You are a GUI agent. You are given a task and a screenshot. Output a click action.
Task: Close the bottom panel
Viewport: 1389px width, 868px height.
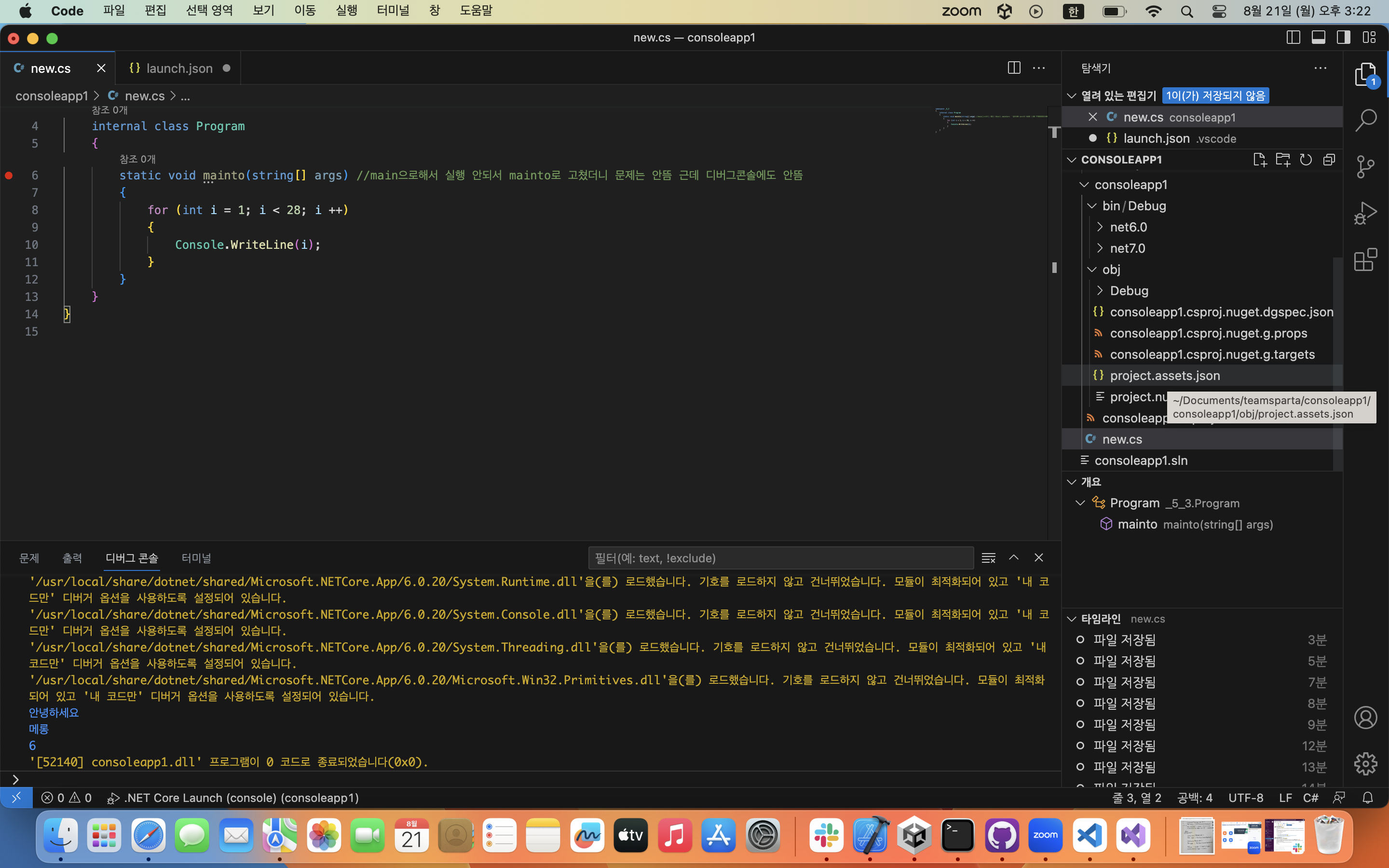click(1039, 557)
